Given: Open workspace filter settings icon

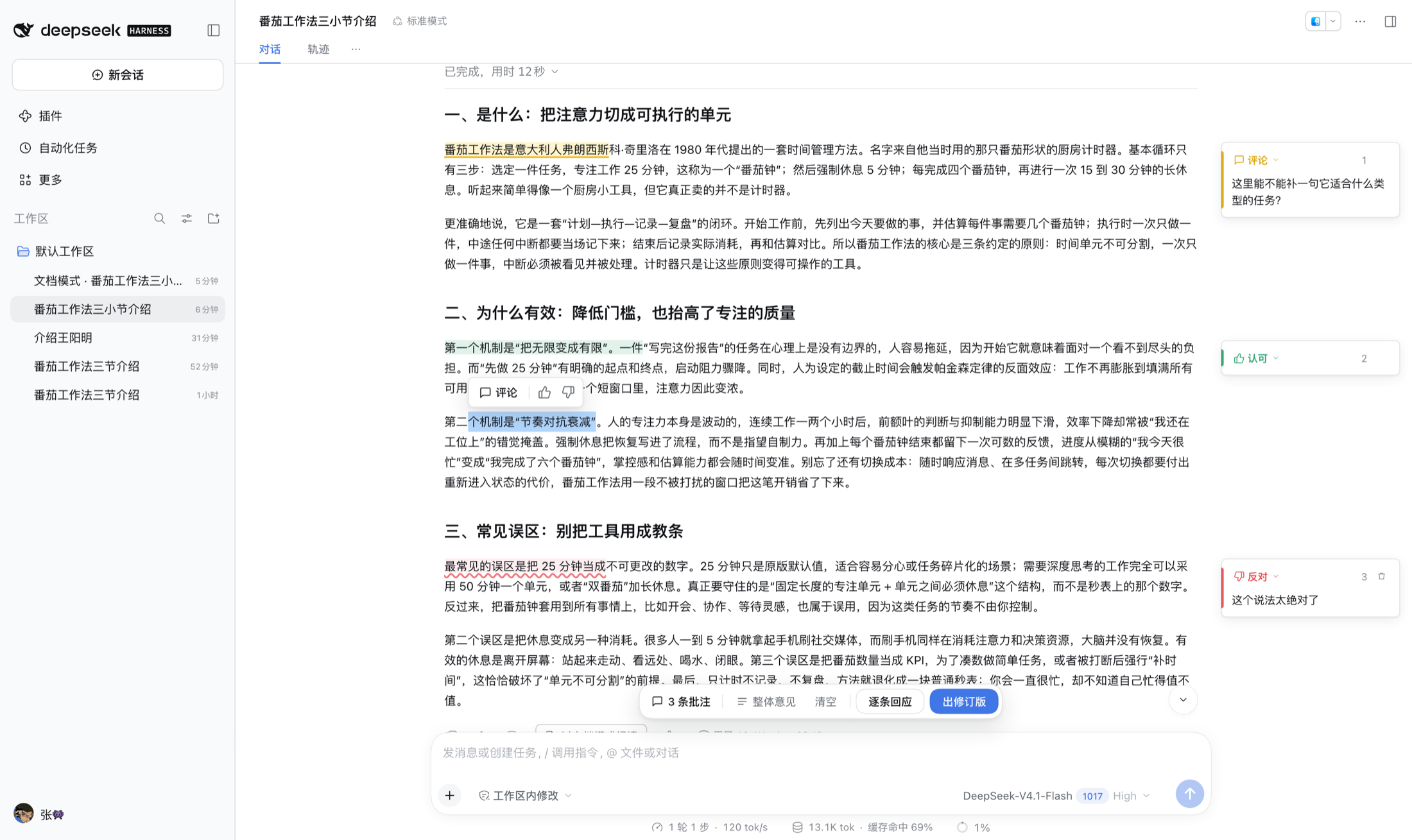Looking at the screenshot, I should 187,219.
